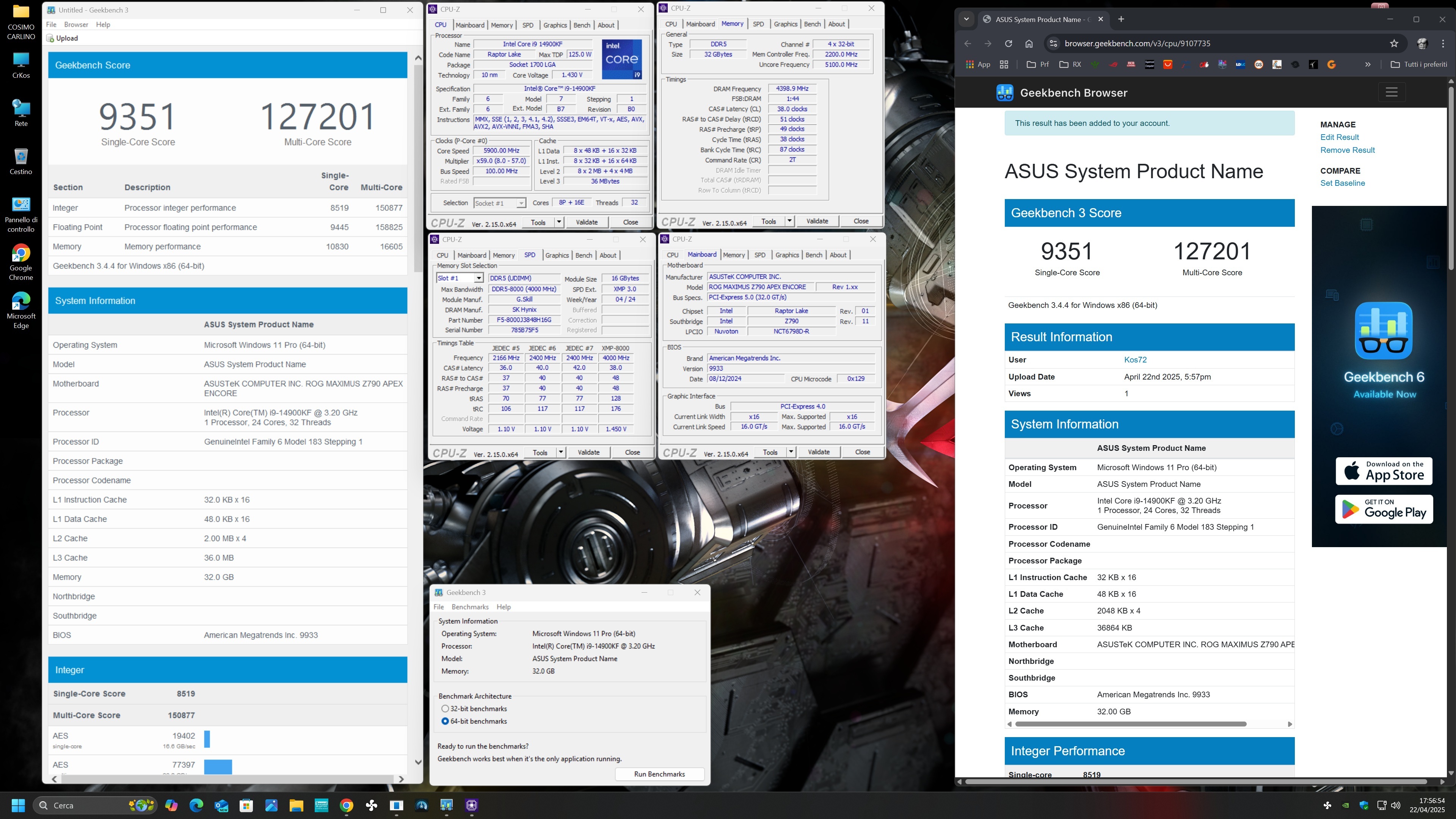Click Geekbench results vertical scrollbar
1456x819 pixels.
418,168
